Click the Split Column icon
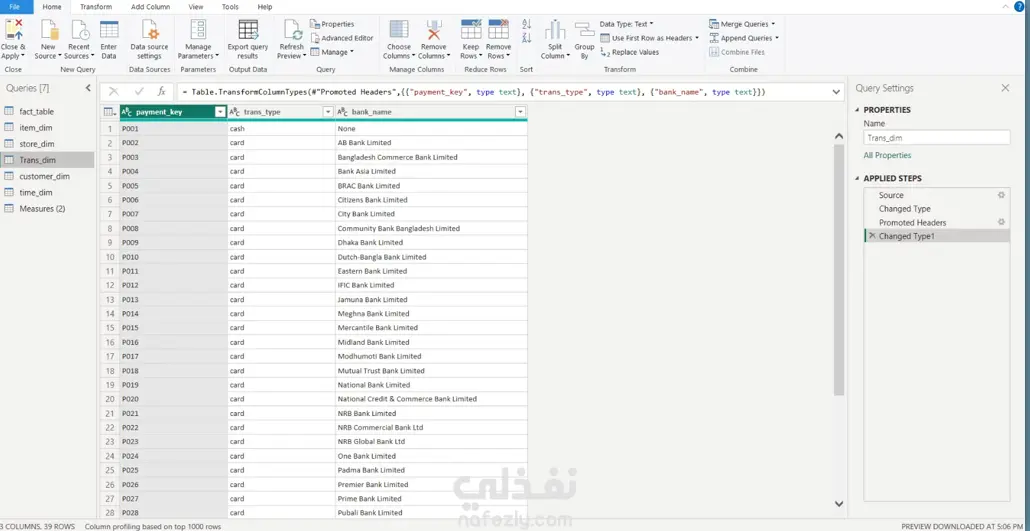 click(x=555, y=30)
